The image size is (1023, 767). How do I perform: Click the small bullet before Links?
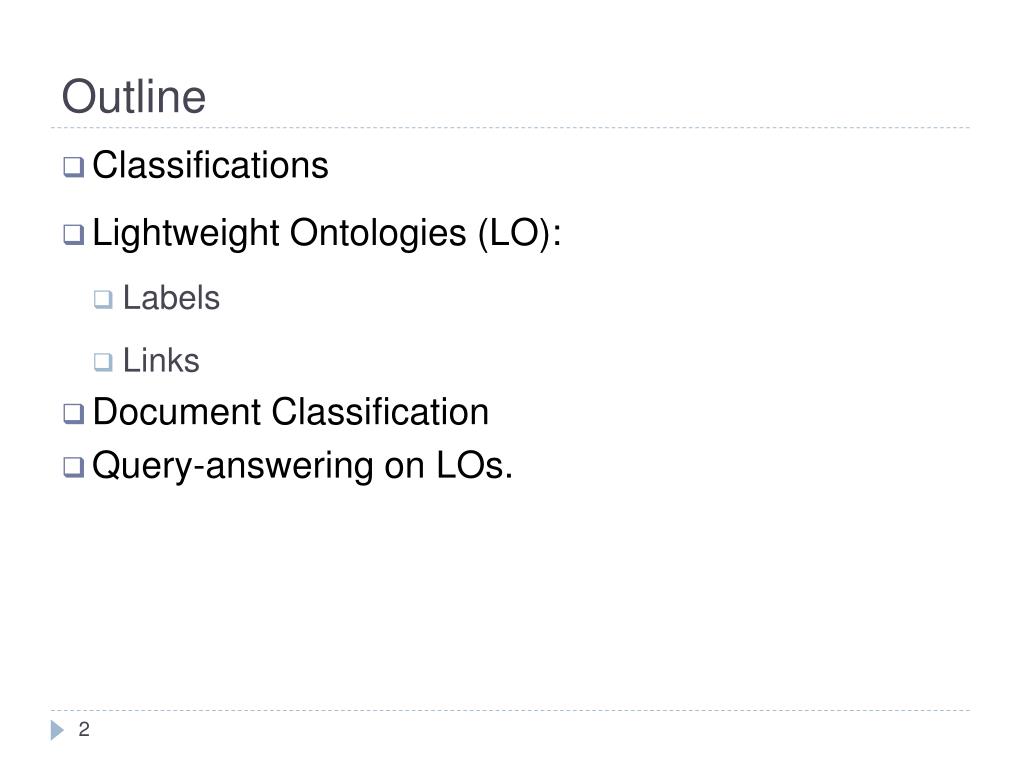(103, 362)
